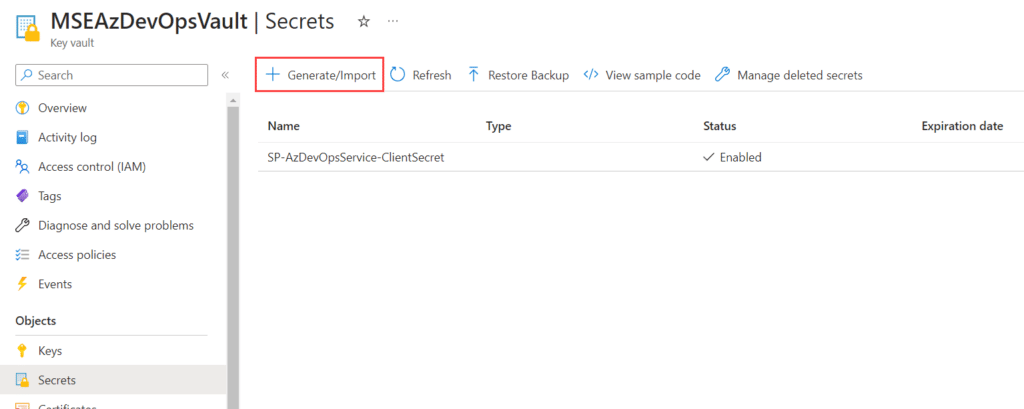
Task: Click the purple Tags icon
Action: coord(22,196)
